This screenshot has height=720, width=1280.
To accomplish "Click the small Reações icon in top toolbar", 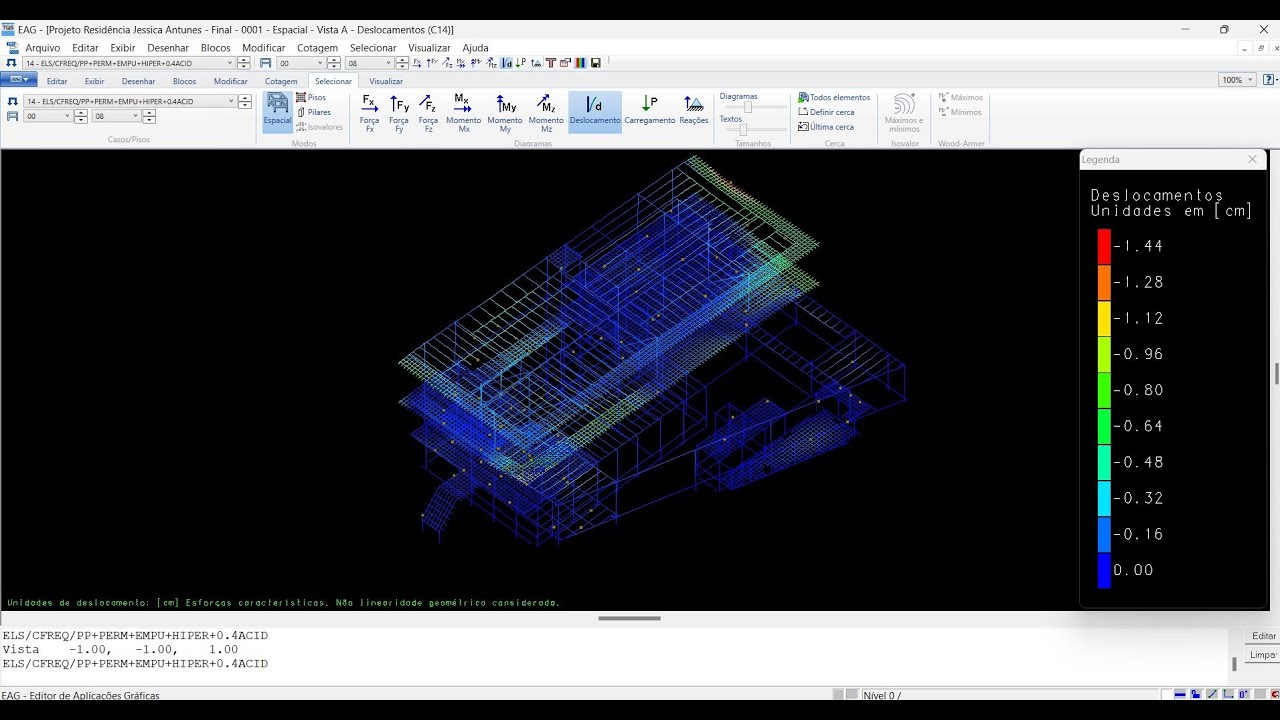I will point(536,63).
